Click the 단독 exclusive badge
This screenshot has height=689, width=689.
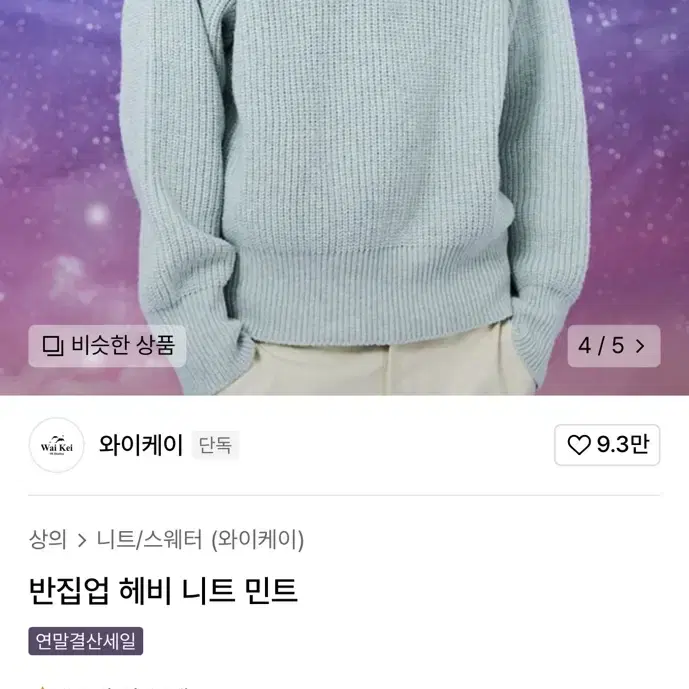coord(215,445)
